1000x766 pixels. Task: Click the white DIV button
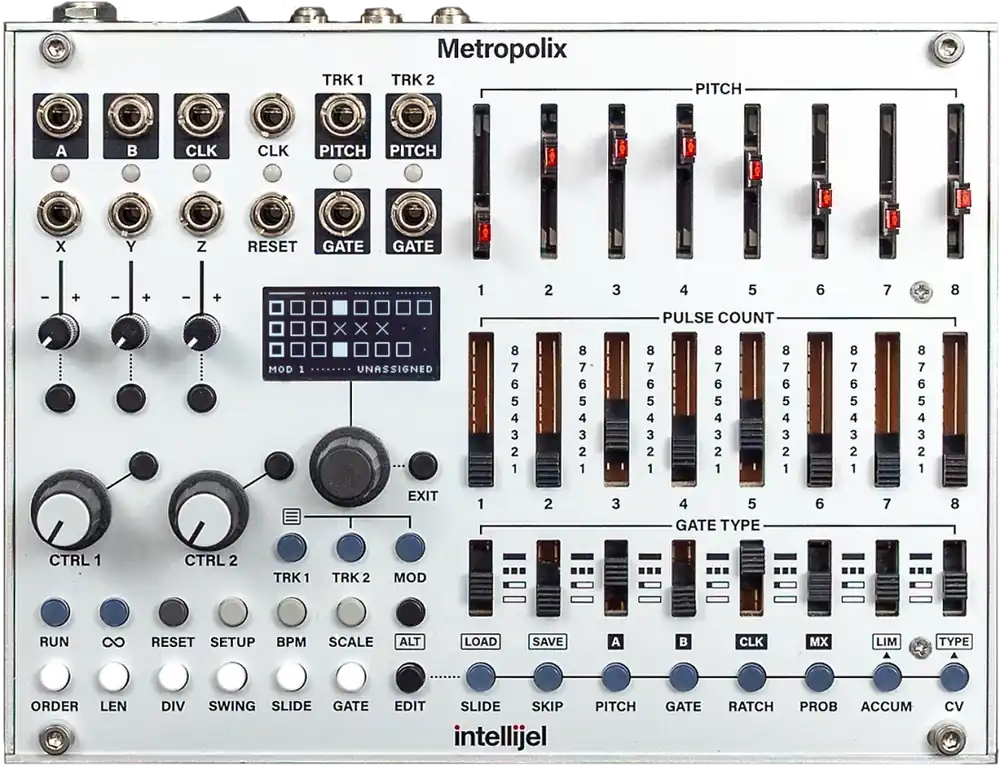(x=173, y=677)
